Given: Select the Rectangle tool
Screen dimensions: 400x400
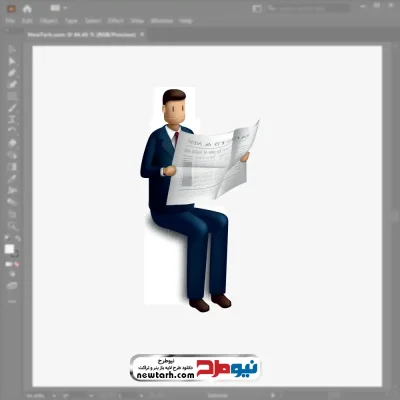Looking at the screenshot, I should click(x=12, y=97).
